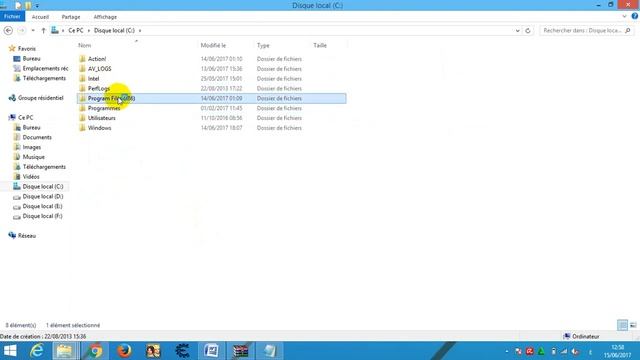Open Groupe résidentiel in navigation pane

(x=40, y=98)
